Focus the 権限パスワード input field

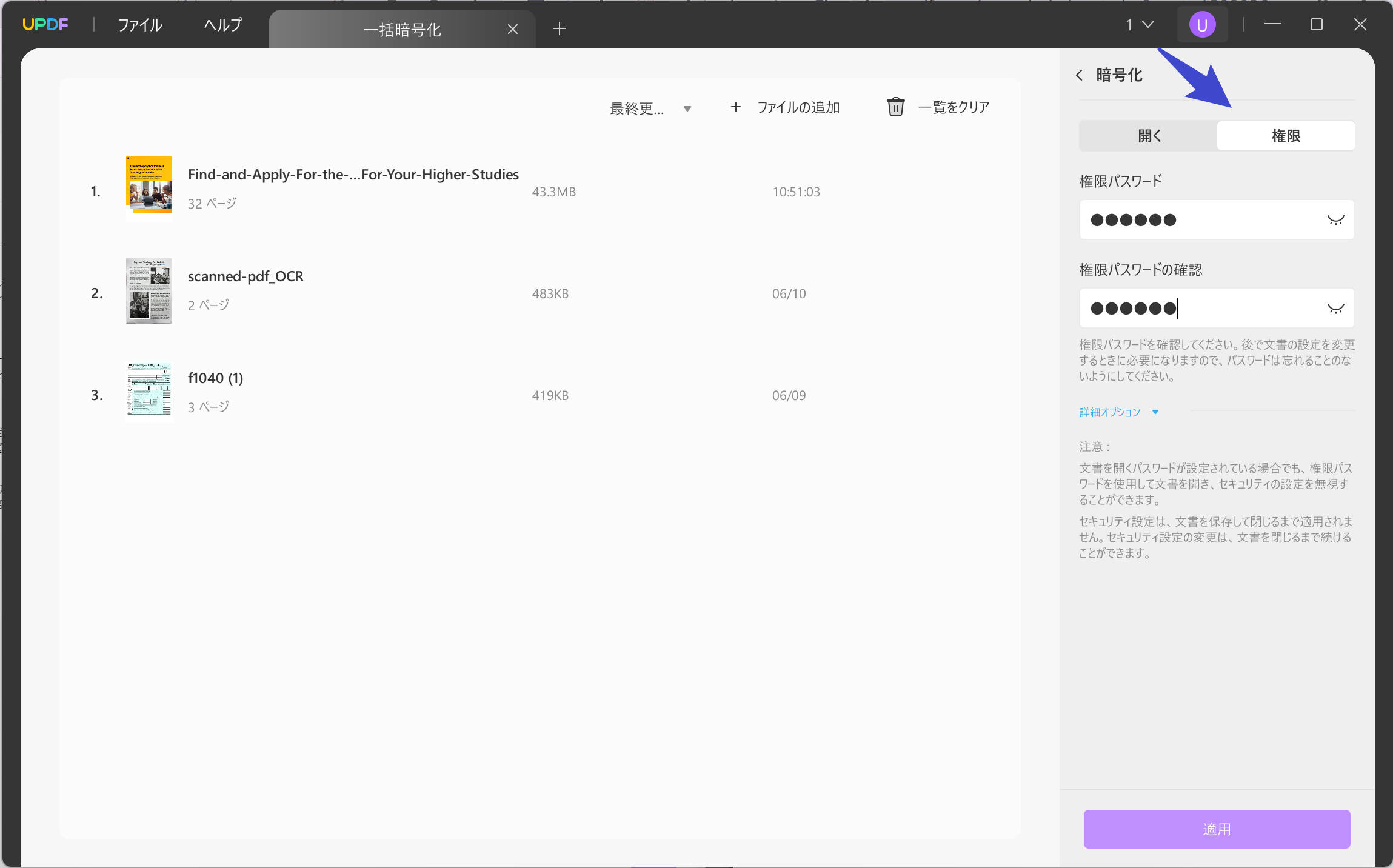(1200, 220)
